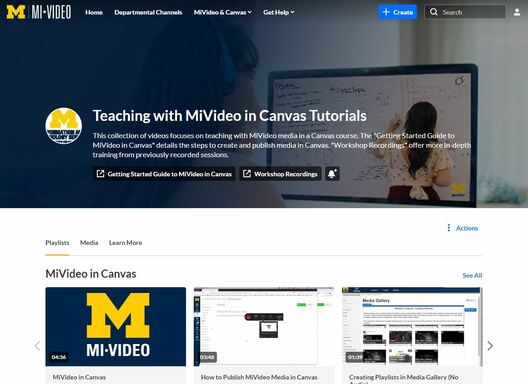Open the Workshop Recordings link
Image resolution: width=528 pixels, height=384 pixels.
pyautogui.click(x=280, y=174)
